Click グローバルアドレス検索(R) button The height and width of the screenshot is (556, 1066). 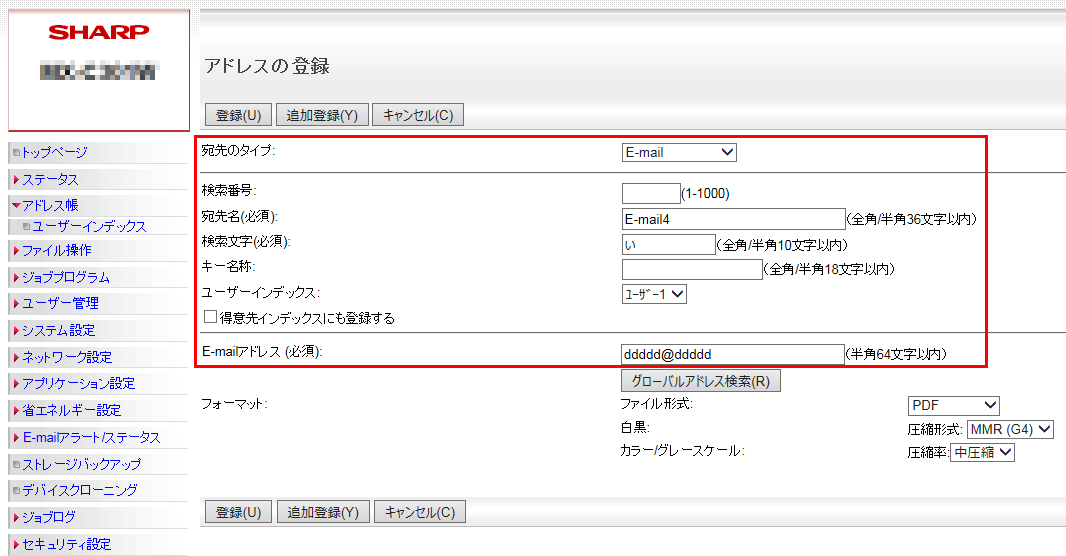point(701,381)
